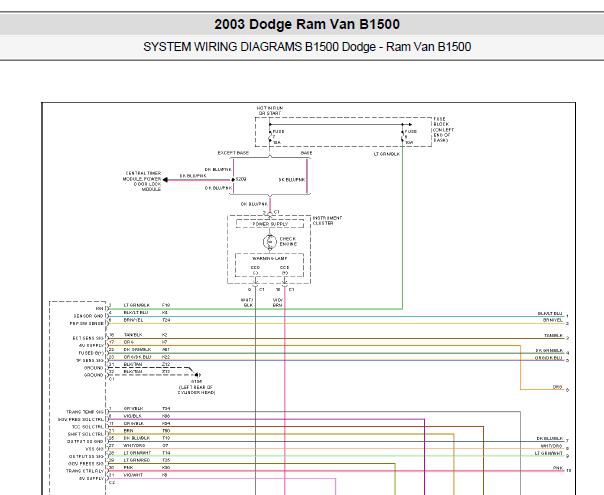Click the "LT GRN/WHT" label at pin 28
This screenshot has height=495, width=604.
coord(137,453)
